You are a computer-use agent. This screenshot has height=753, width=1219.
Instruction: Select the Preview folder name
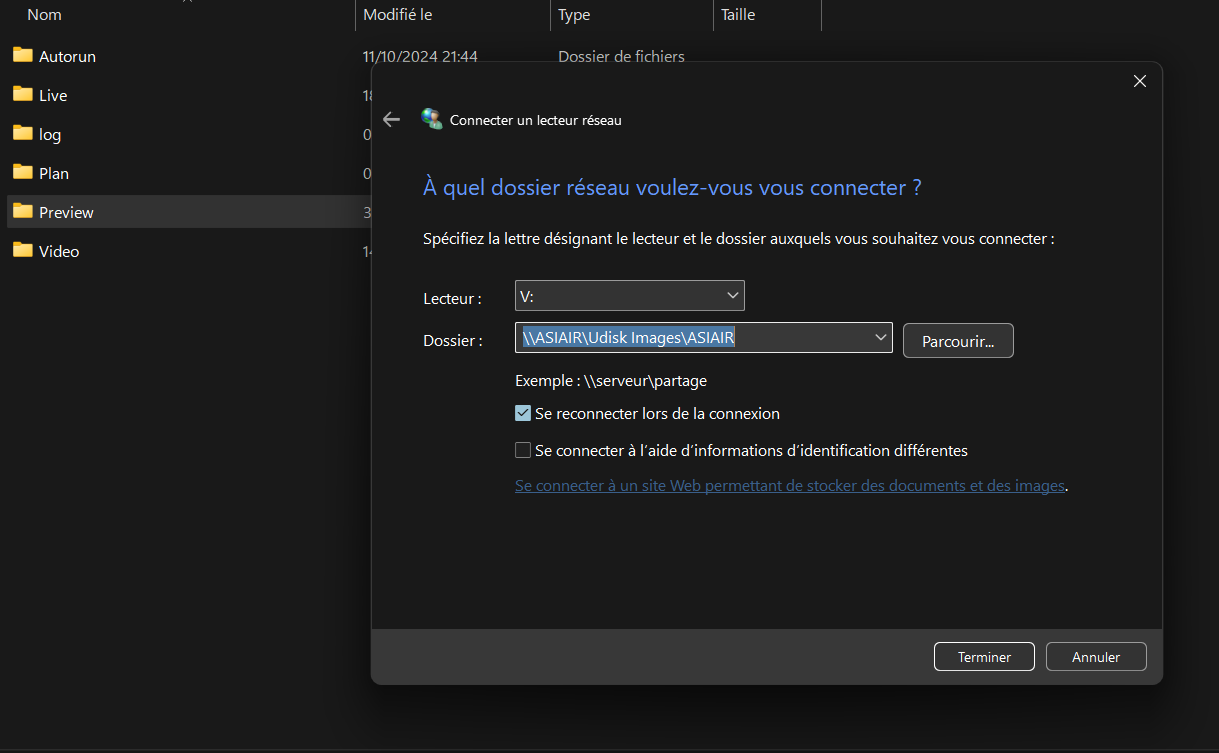click(66, 212)
